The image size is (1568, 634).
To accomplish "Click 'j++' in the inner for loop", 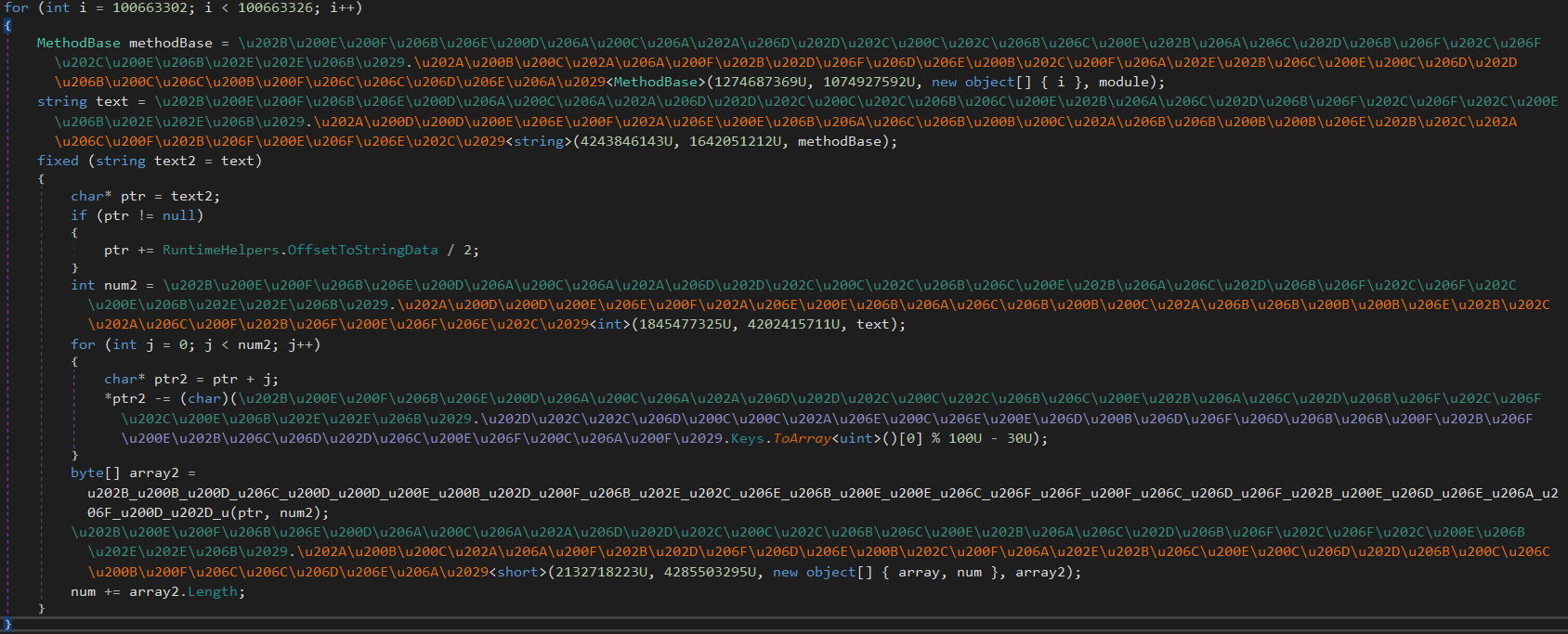I will tap(300, 344).
